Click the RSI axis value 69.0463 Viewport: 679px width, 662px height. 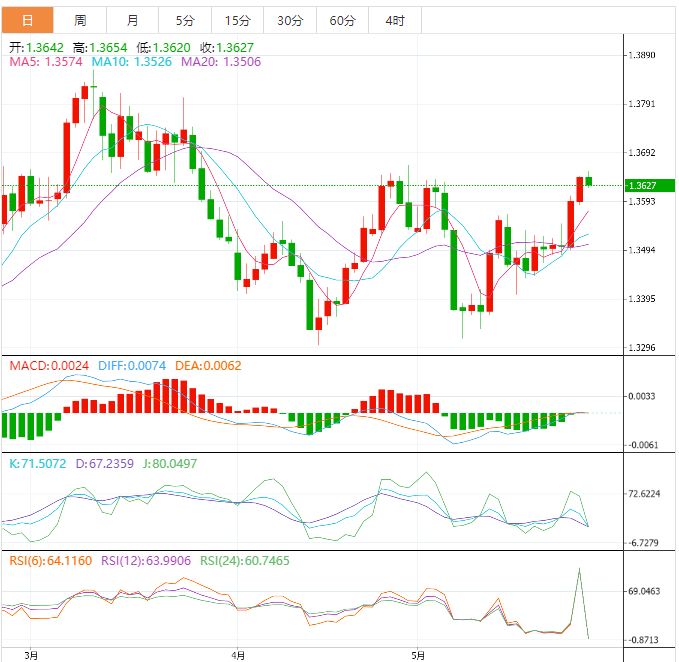644,591
